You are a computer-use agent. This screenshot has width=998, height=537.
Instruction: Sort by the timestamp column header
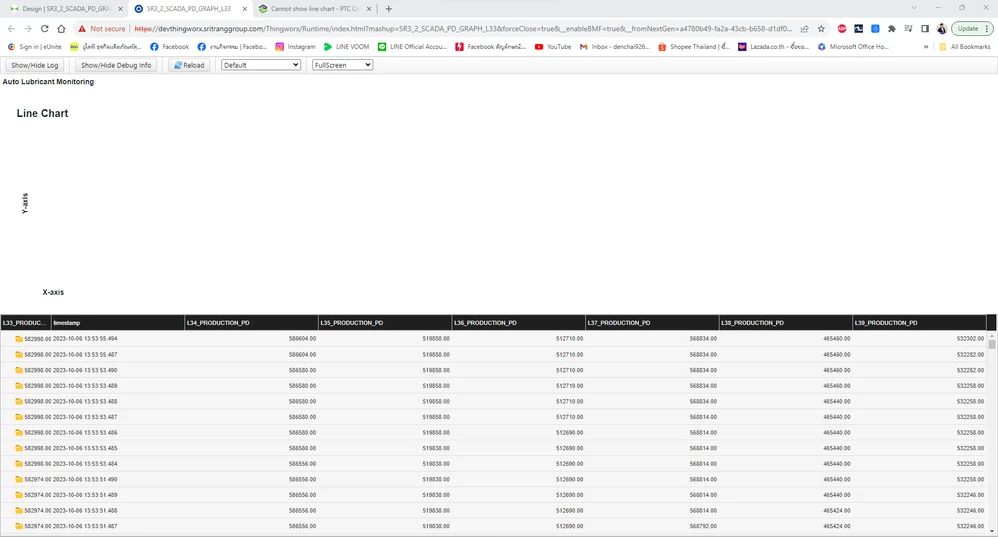tap(118, 323)
